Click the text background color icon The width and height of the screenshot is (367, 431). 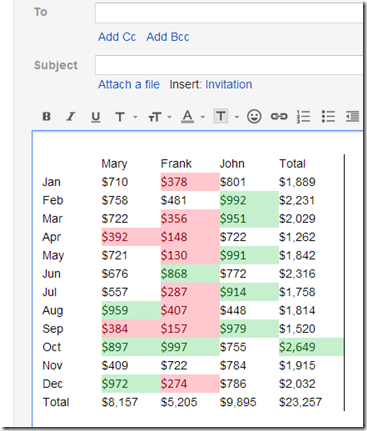[x=221, y=116]
